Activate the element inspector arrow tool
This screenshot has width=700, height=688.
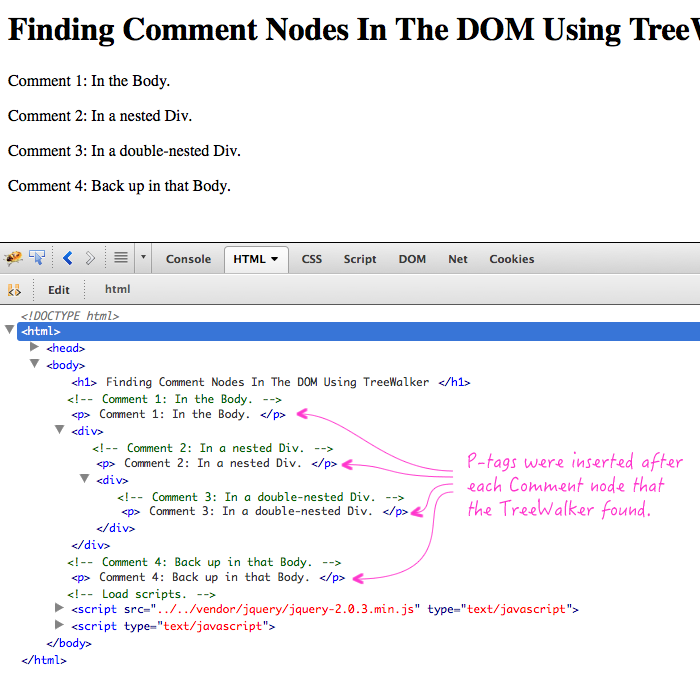click(37, 258)
